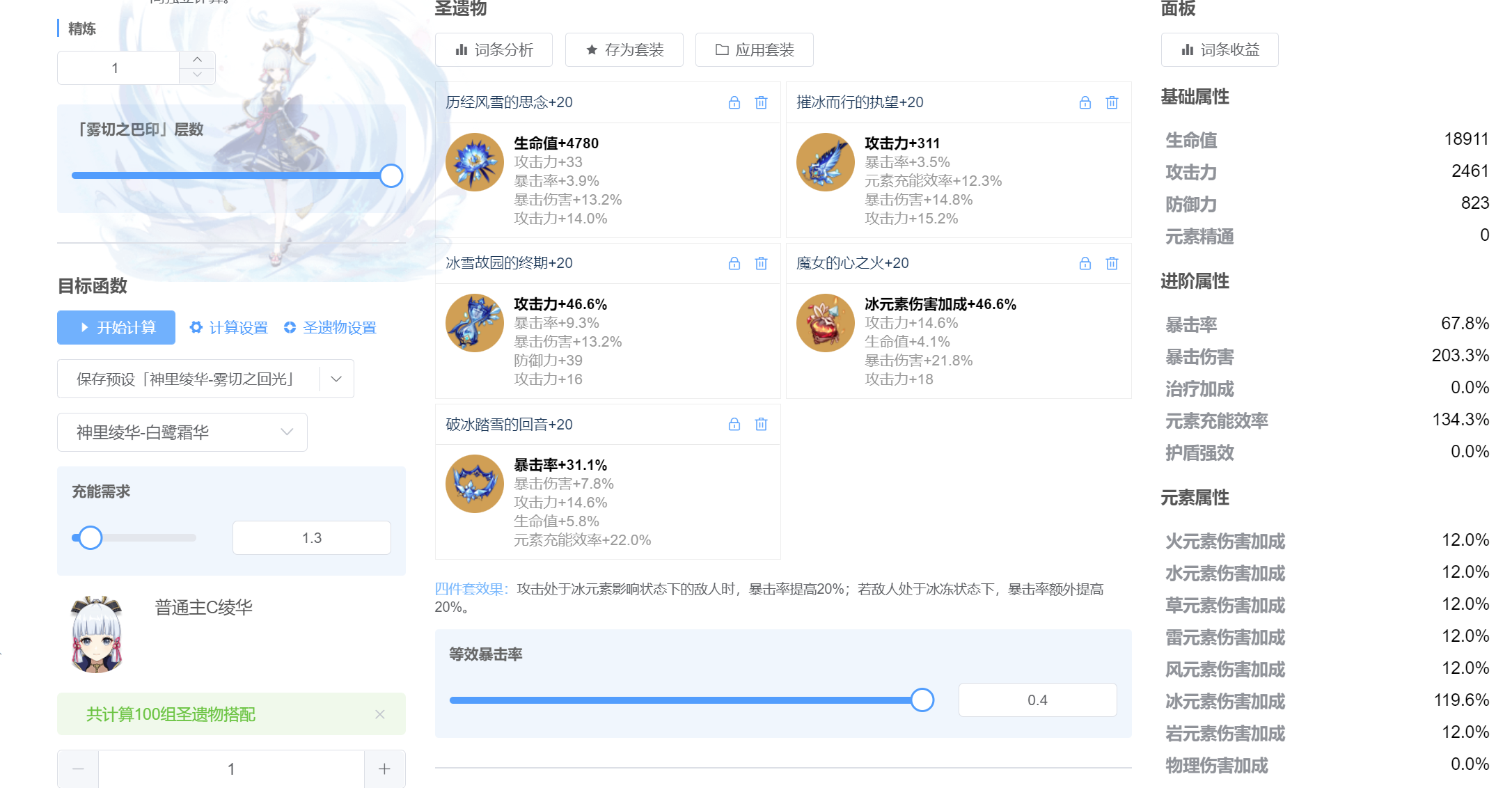Apply a set via 应用套装 folder icon

(721, 49)
